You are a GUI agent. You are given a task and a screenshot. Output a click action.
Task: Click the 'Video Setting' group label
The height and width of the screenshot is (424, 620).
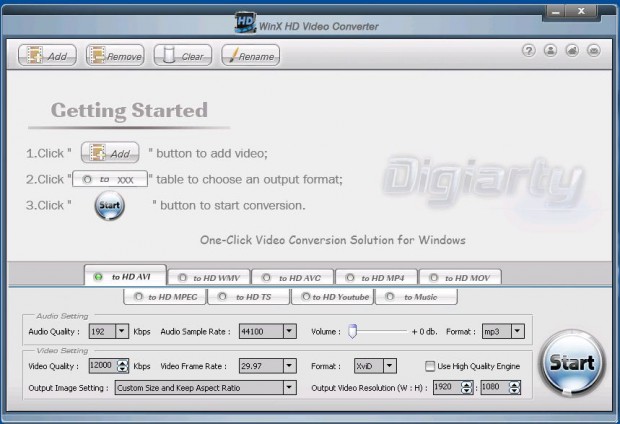[x=62, y=350]
